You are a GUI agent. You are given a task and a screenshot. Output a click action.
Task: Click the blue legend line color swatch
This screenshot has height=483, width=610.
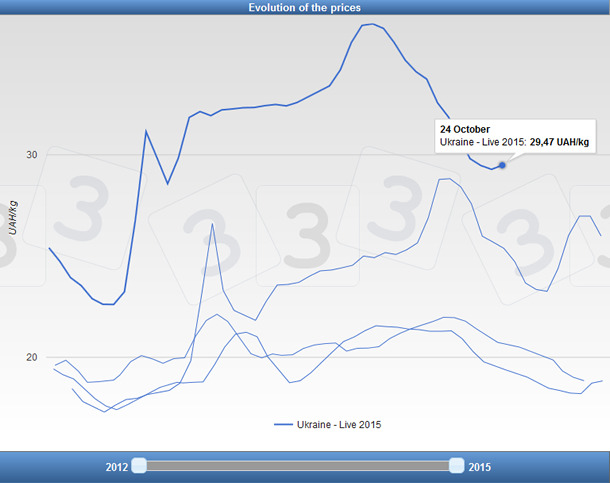(283, 425)
